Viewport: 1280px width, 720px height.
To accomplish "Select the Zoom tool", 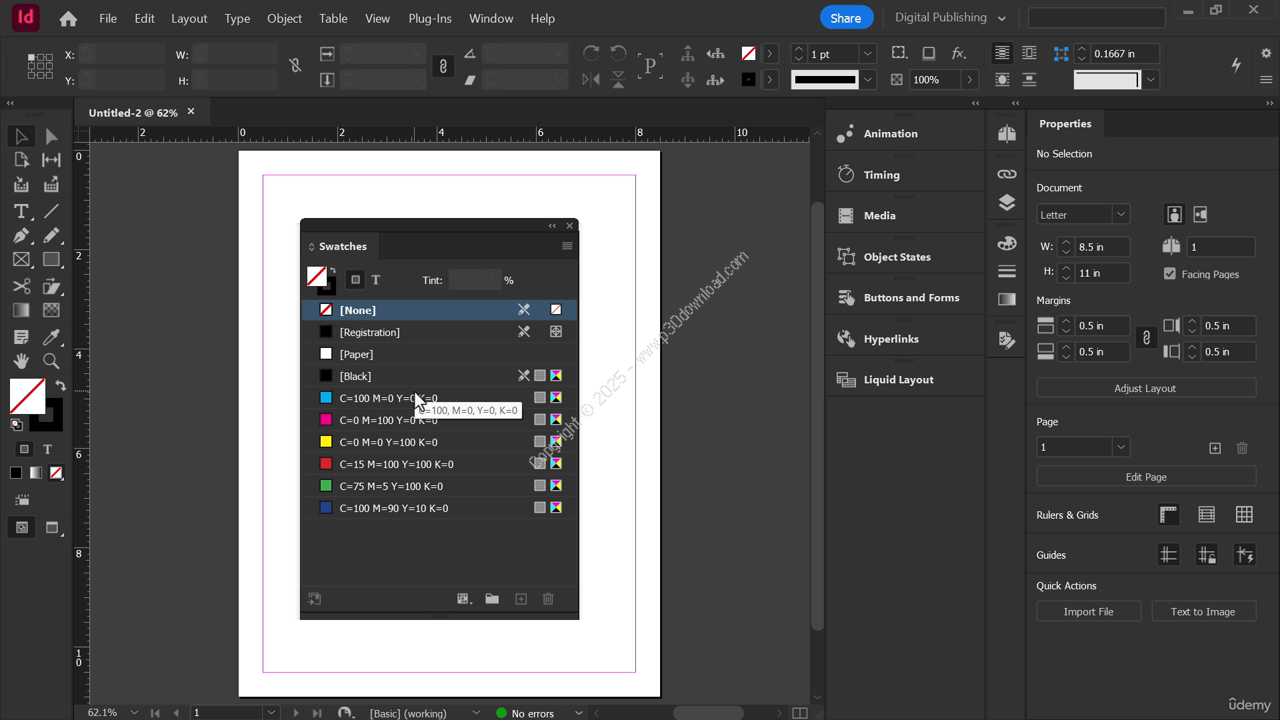I will point(51,361).
